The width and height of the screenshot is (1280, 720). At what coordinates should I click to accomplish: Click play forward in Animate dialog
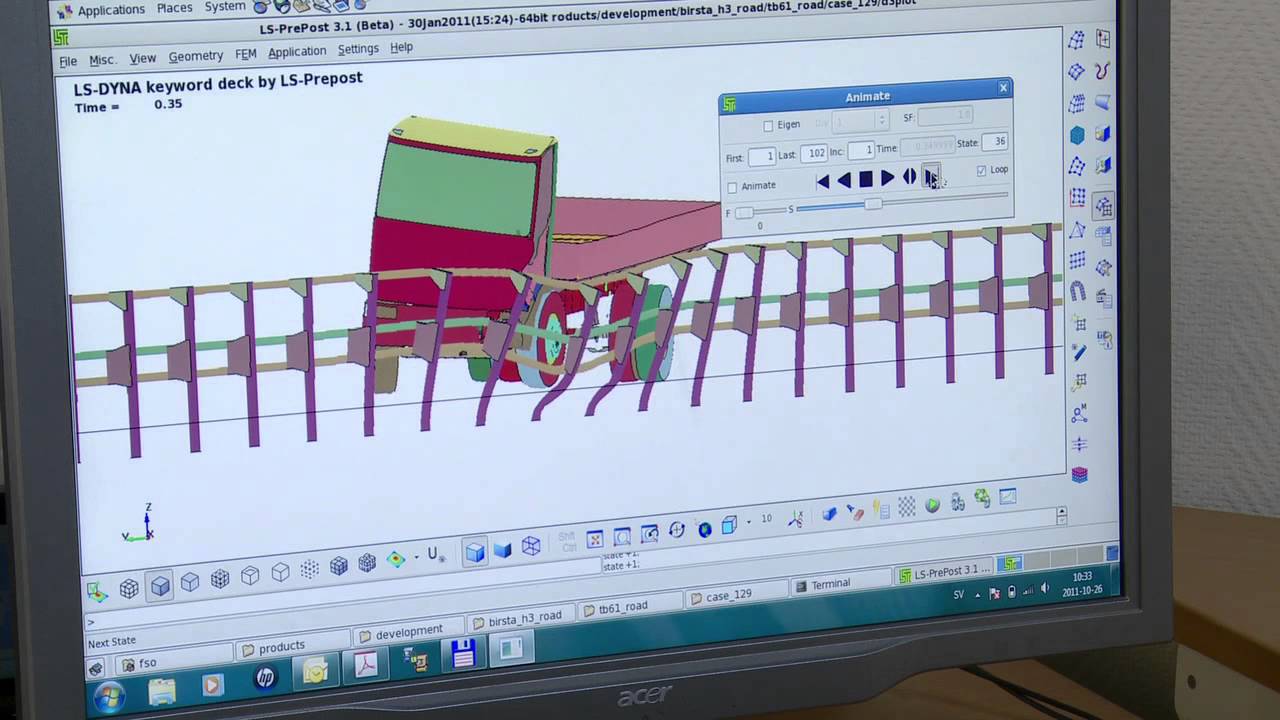[887, 178]
